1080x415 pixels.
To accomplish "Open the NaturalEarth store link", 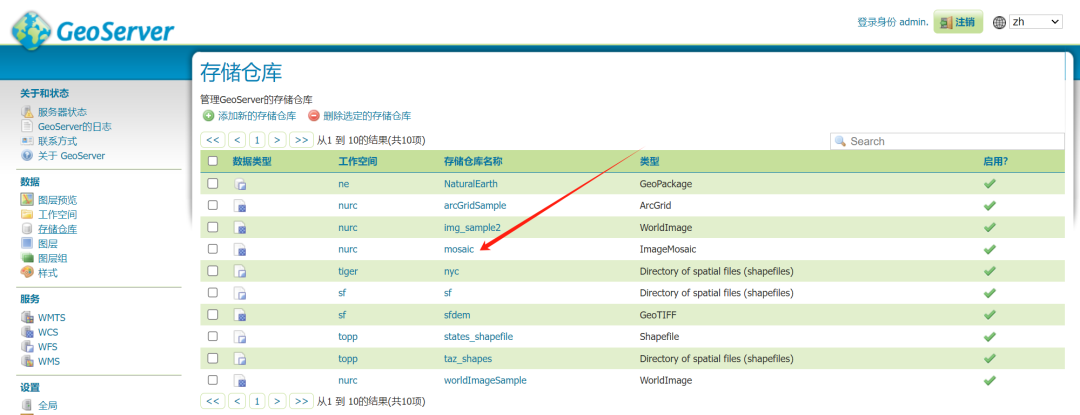I will click(470, 184).
